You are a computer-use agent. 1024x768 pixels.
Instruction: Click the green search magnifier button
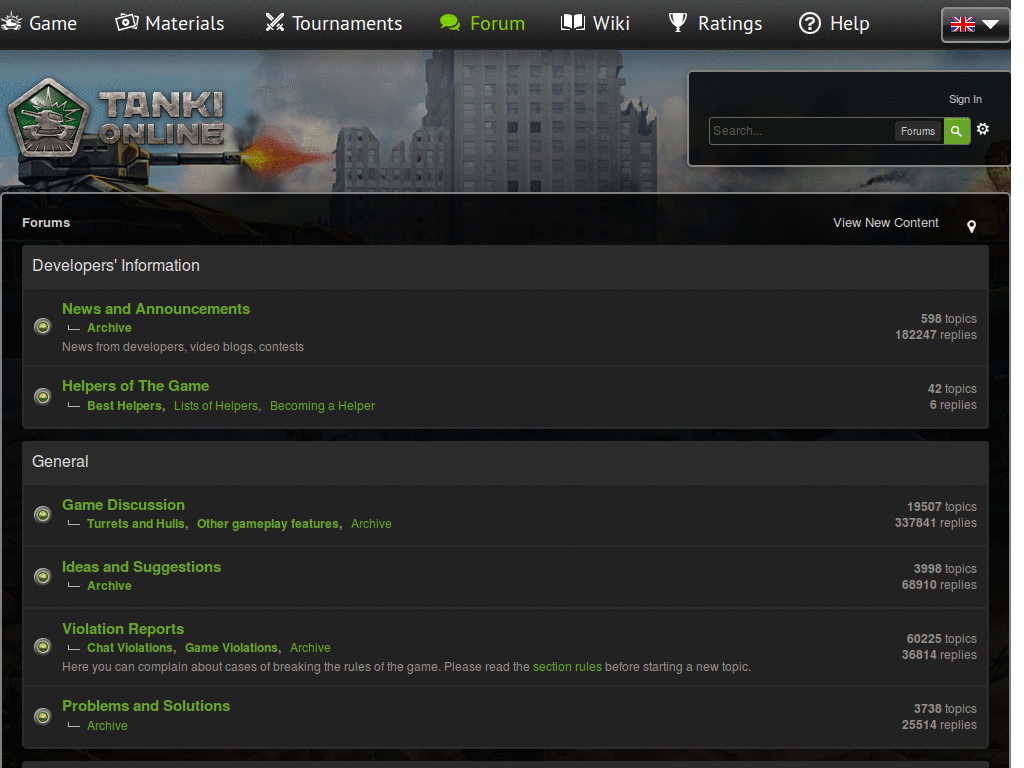tap(957, 131)
